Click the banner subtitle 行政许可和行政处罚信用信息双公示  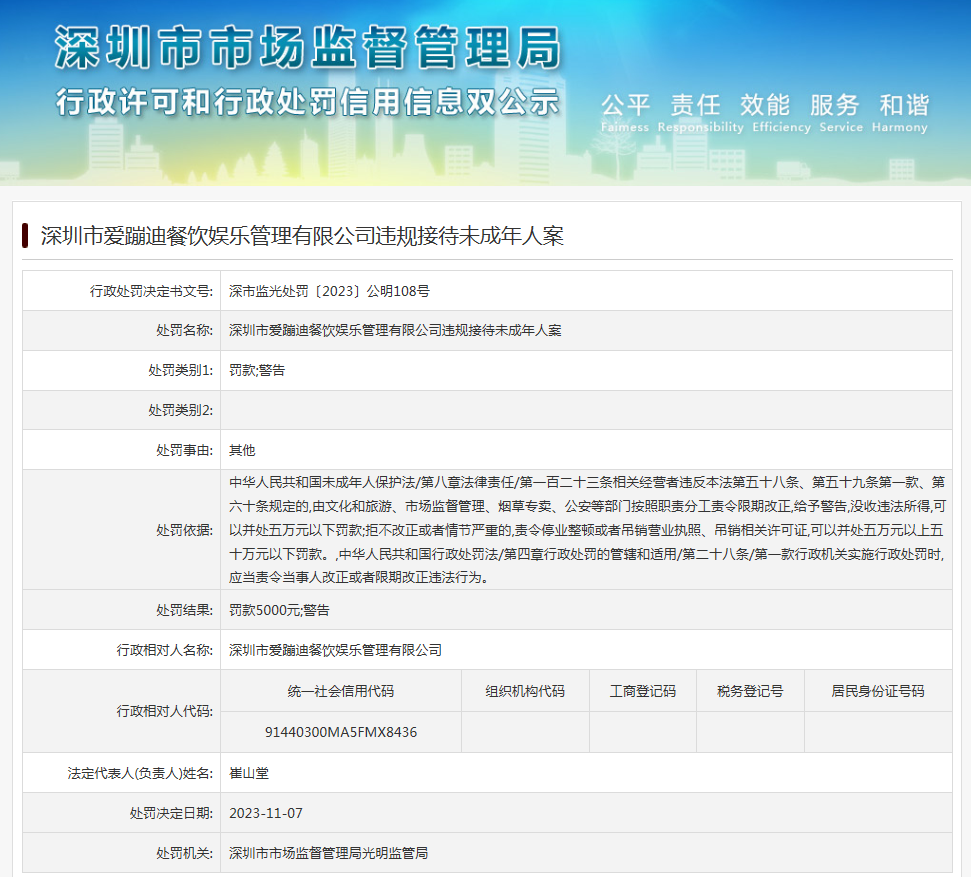pos(308,102)
